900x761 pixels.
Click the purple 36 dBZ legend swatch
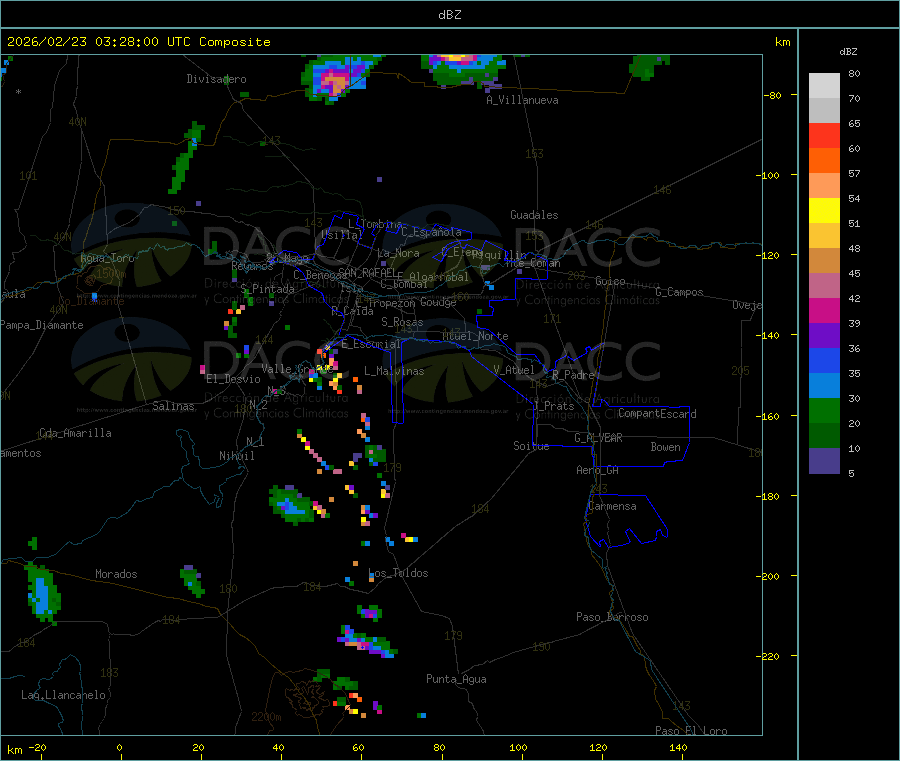[824, 336]
